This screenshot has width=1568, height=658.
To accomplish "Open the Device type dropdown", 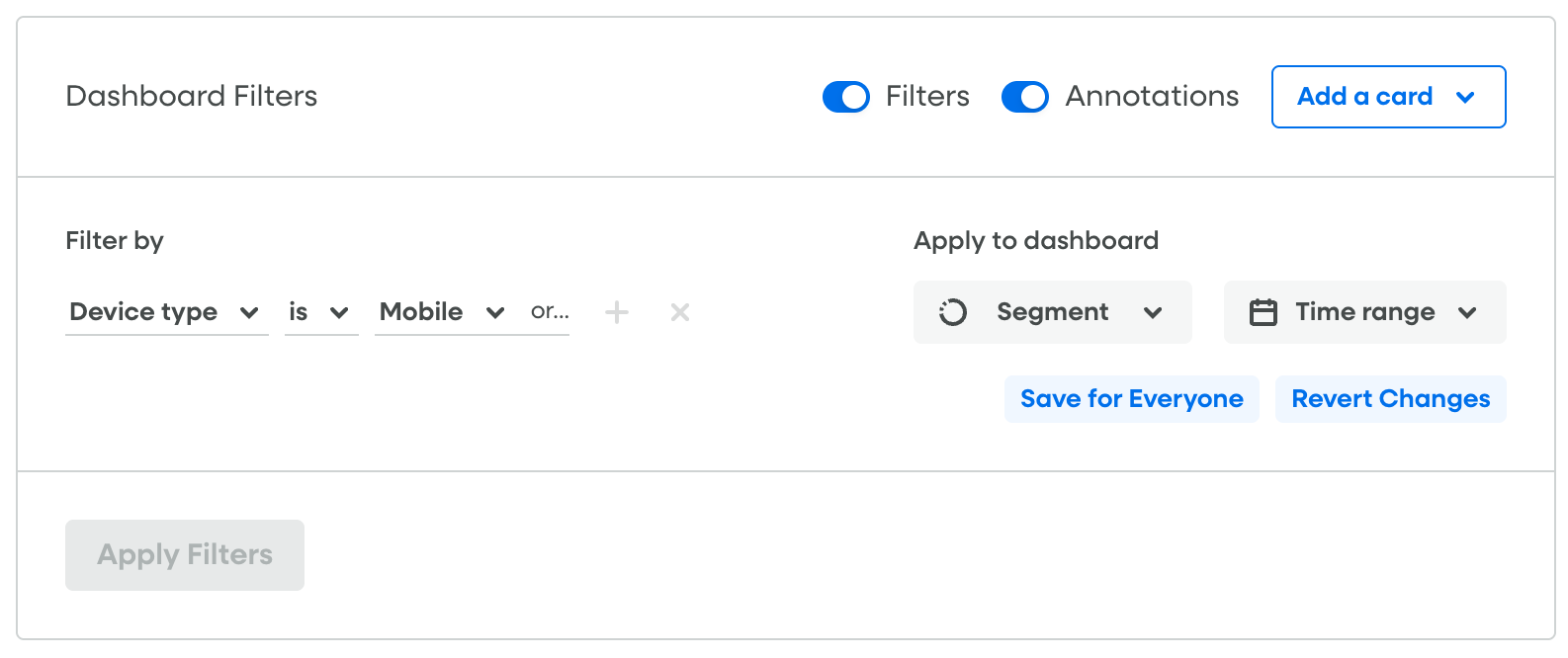I will (x=143, y=312).
